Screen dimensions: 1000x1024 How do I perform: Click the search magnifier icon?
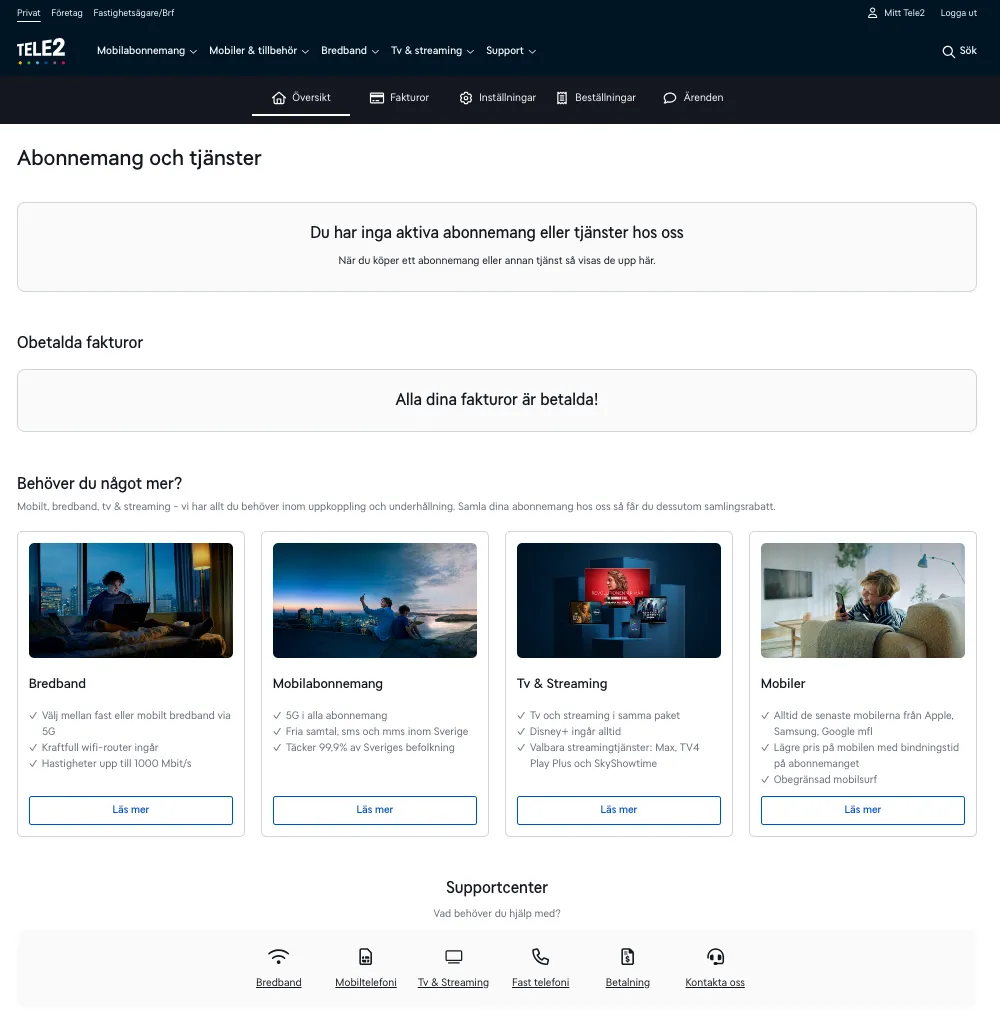click(948, 51)
